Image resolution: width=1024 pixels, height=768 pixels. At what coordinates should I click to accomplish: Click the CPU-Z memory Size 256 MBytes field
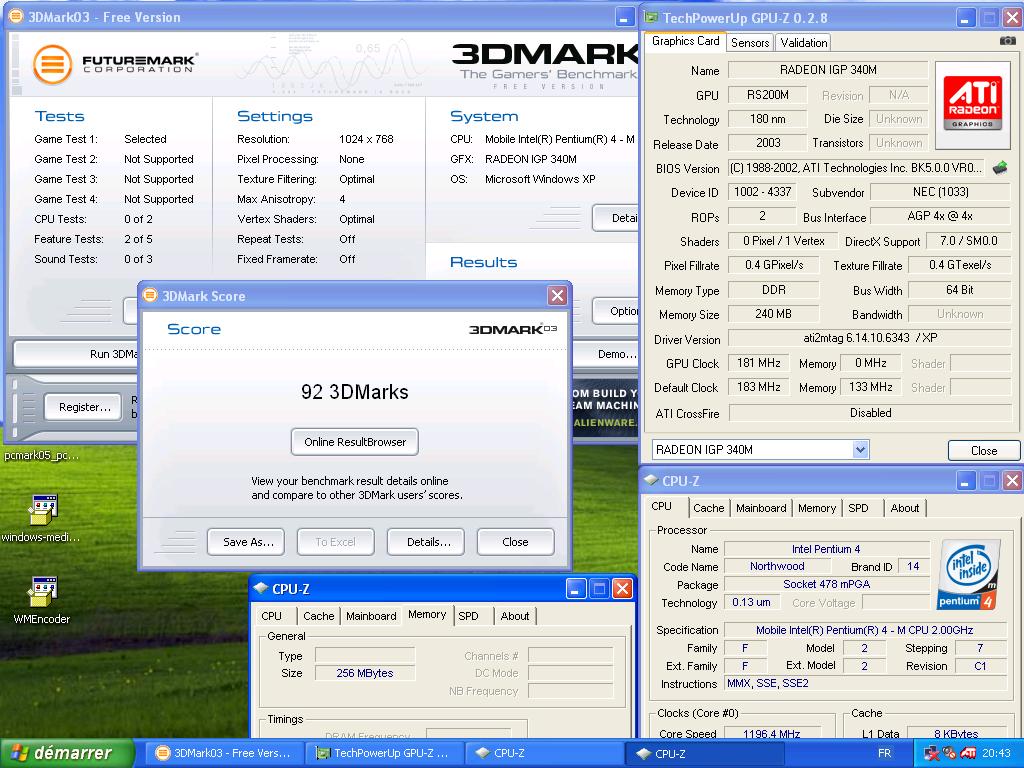click(x=364, y=673)
